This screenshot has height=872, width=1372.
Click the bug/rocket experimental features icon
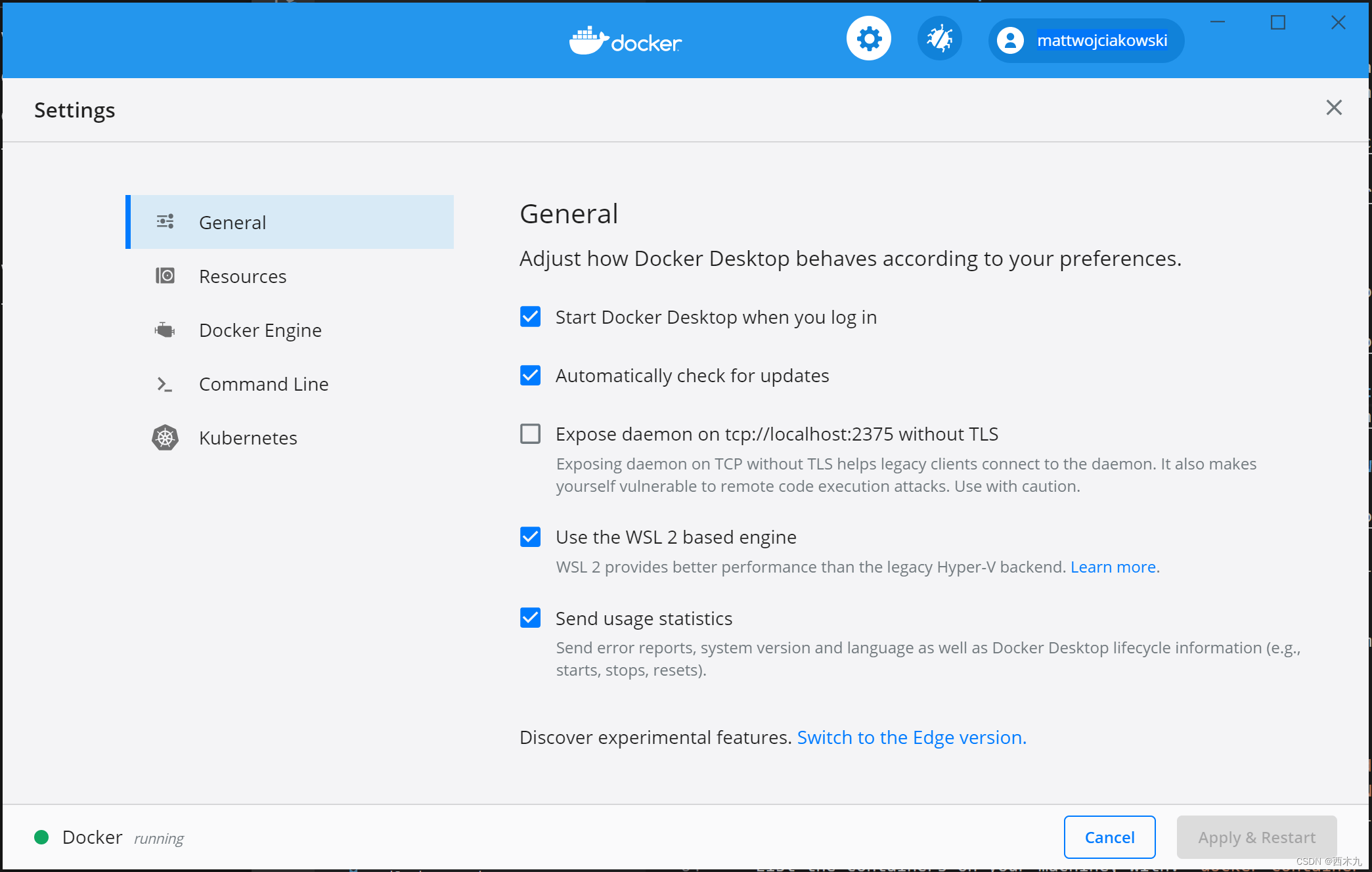[x=939, y=40]
